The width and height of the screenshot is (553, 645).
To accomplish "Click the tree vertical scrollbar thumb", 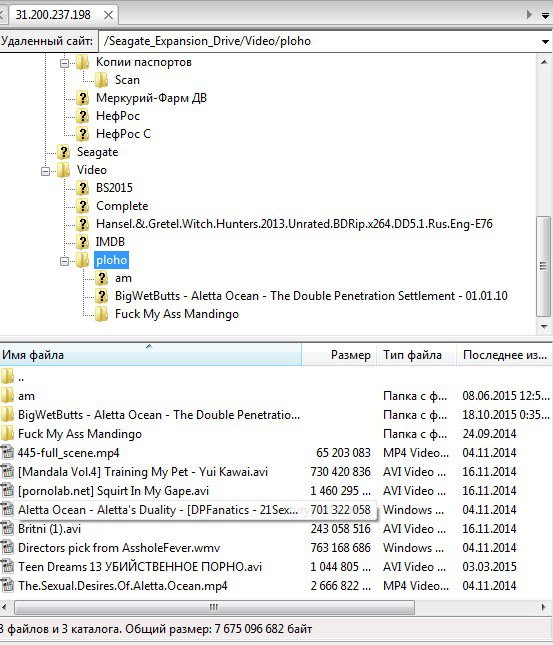I will coord(544,266).
